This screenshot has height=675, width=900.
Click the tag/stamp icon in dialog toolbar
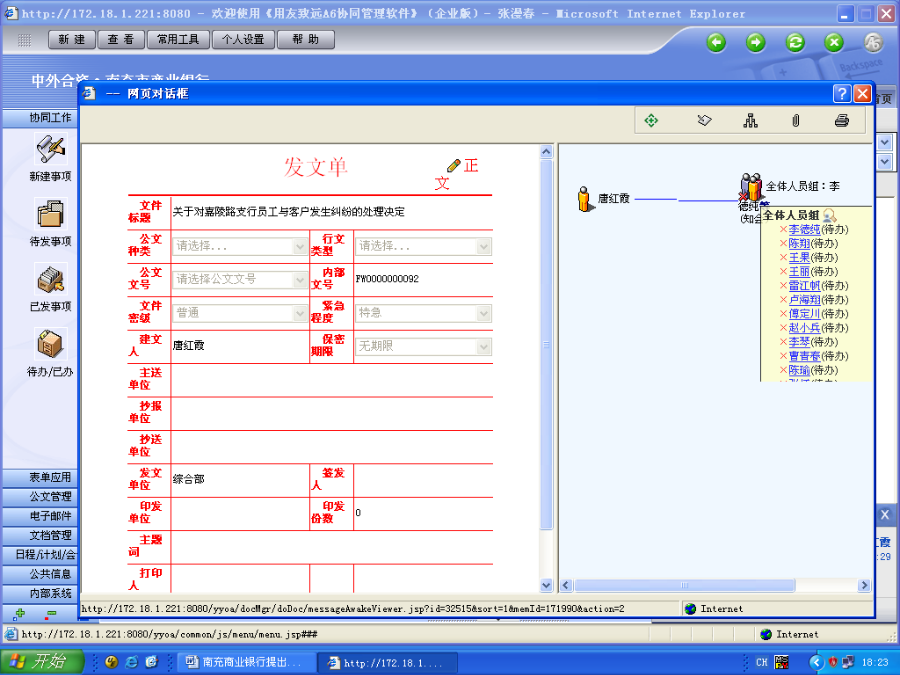(704, 121)
